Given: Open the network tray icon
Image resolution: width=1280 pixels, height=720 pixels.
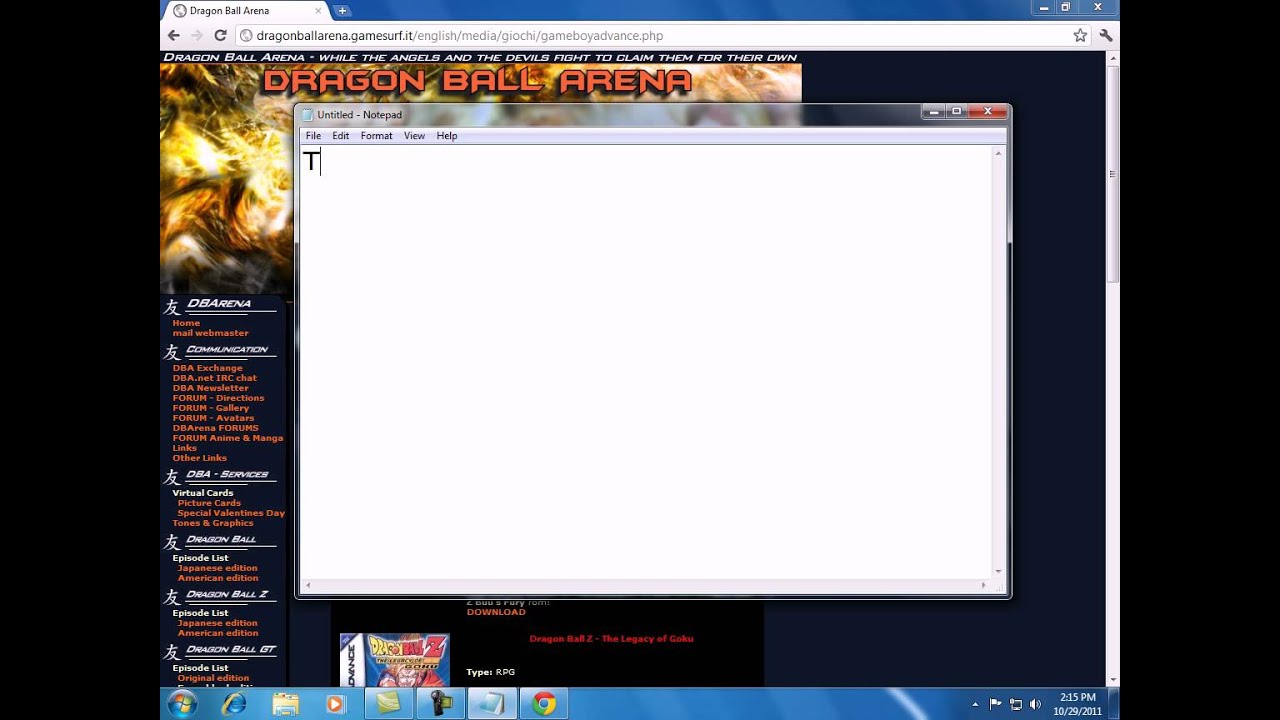Looking at the screenshot, I should (1016, 704).
